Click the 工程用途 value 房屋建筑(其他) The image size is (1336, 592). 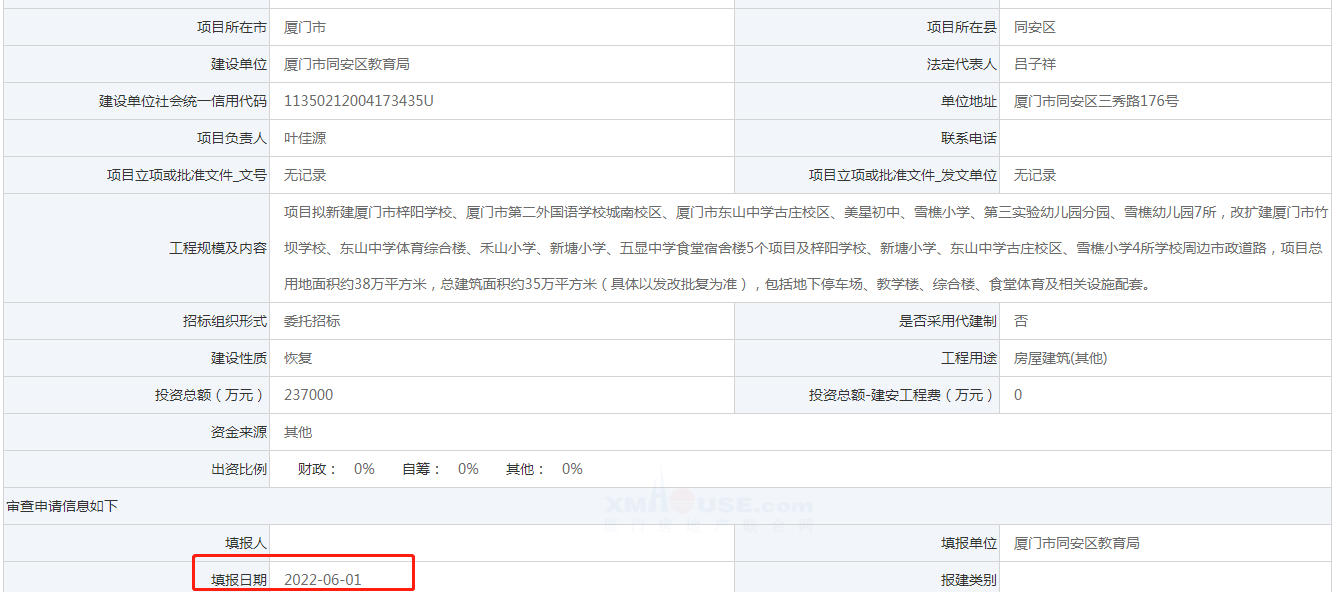pyautogui.click(x=1060, y=358)
